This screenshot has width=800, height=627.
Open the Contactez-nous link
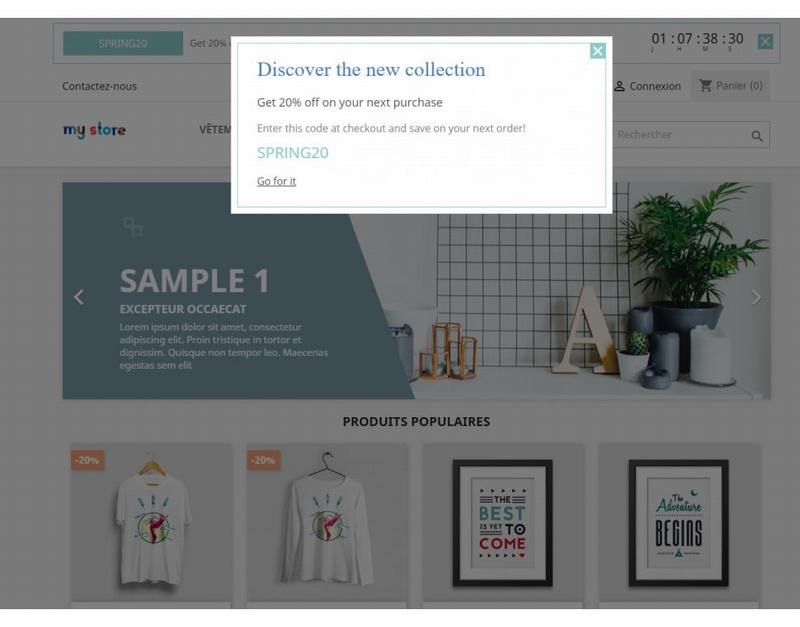(x=99, y=86)
